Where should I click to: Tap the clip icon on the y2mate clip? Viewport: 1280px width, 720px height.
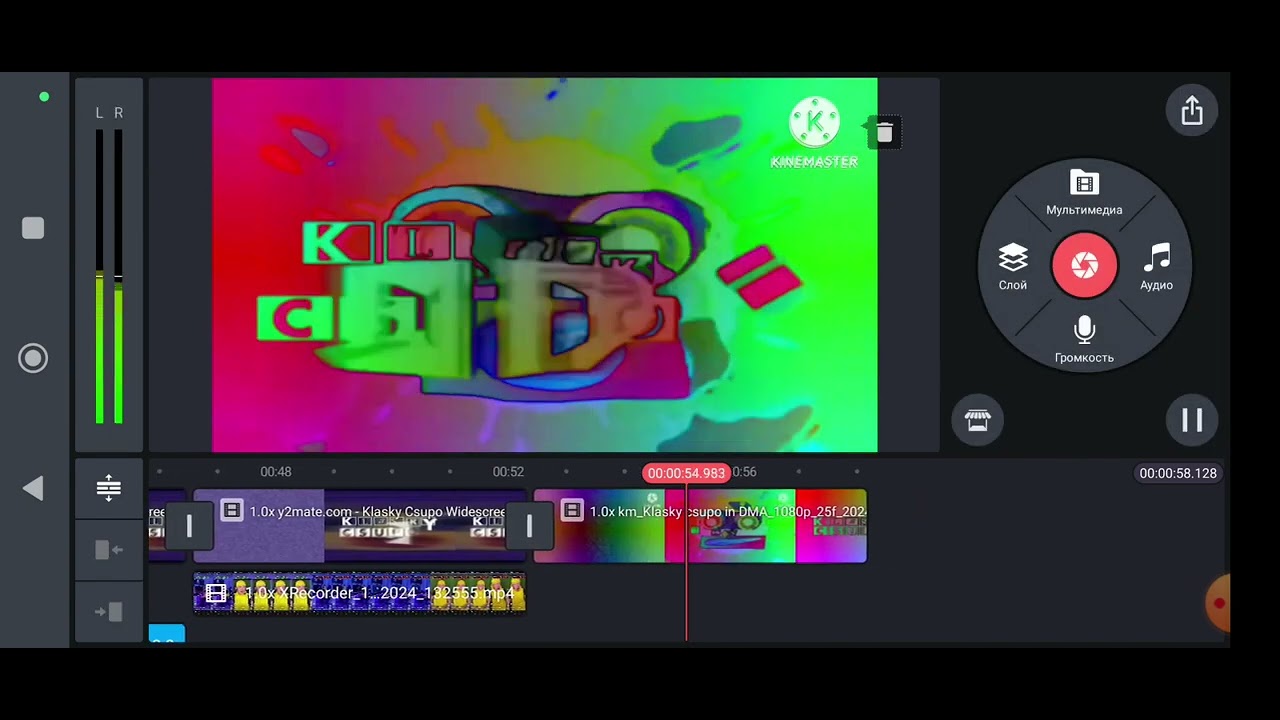point(231,511)
